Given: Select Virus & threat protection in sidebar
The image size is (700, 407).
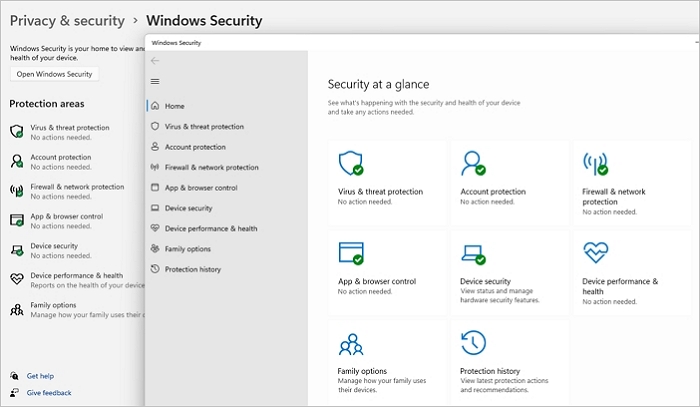Looking at the screenshot, I should (203, 127).
